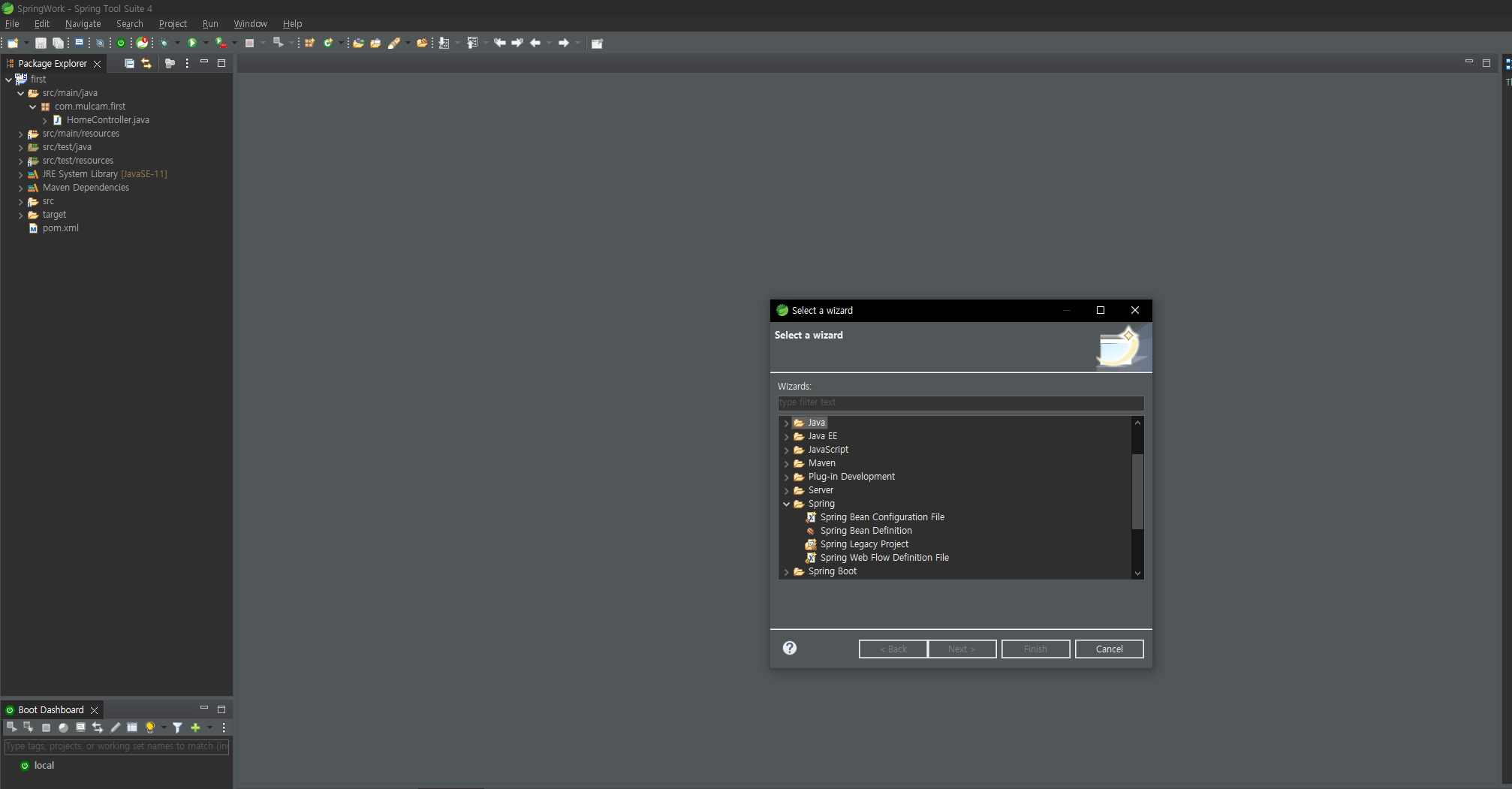This screenshot has height=789, width=1512.
Task: Open dropdown arrow next to Run button
Action: click(x=206, y=43)
